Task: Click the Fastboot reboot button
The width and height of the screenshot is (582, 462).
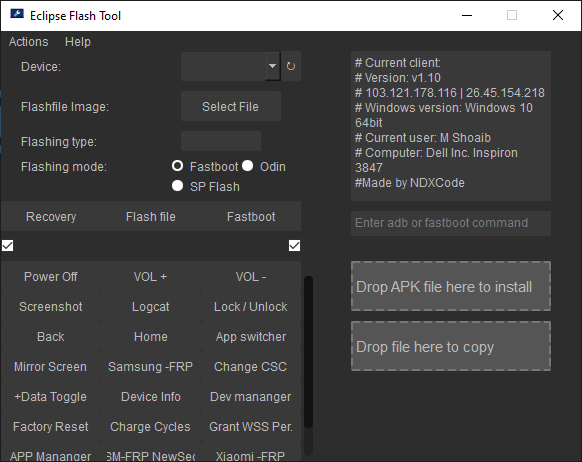Action: (x=251, y=216)
